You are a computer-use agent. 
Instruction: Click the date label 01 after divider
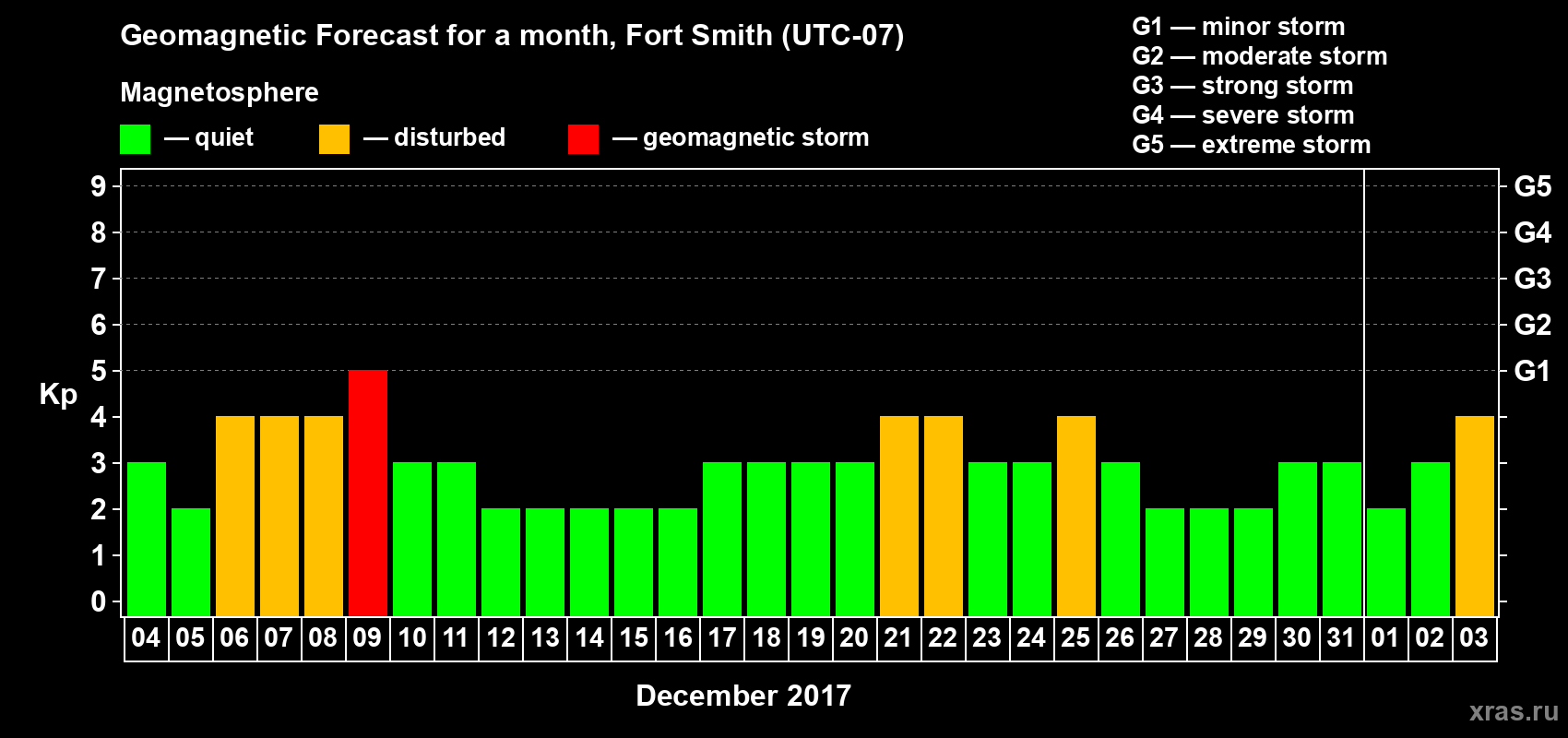point(1385,637)
